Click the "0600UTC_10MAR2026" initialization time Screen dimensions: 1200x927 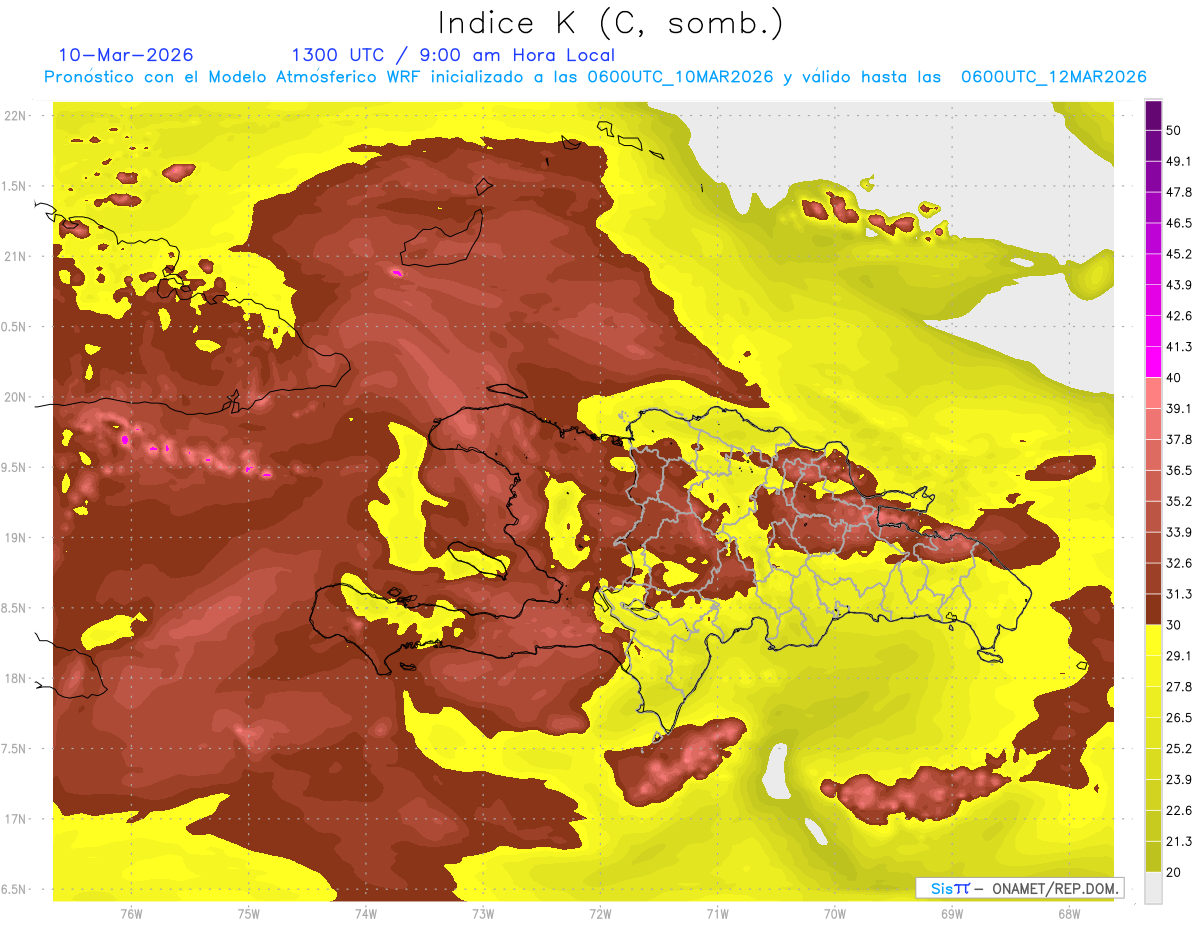click(x=680, y=77)
